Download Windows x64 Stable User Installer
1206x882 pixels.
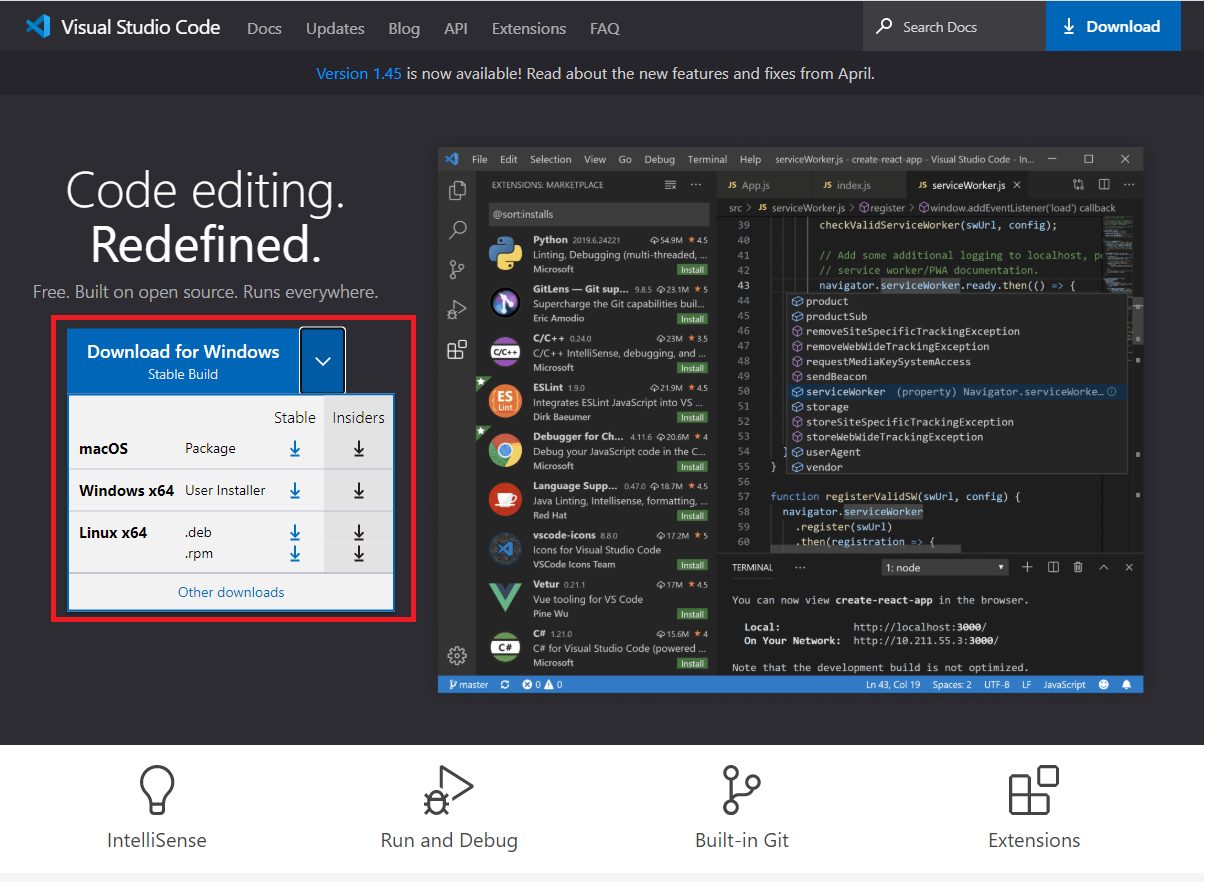tap(295, 491)
